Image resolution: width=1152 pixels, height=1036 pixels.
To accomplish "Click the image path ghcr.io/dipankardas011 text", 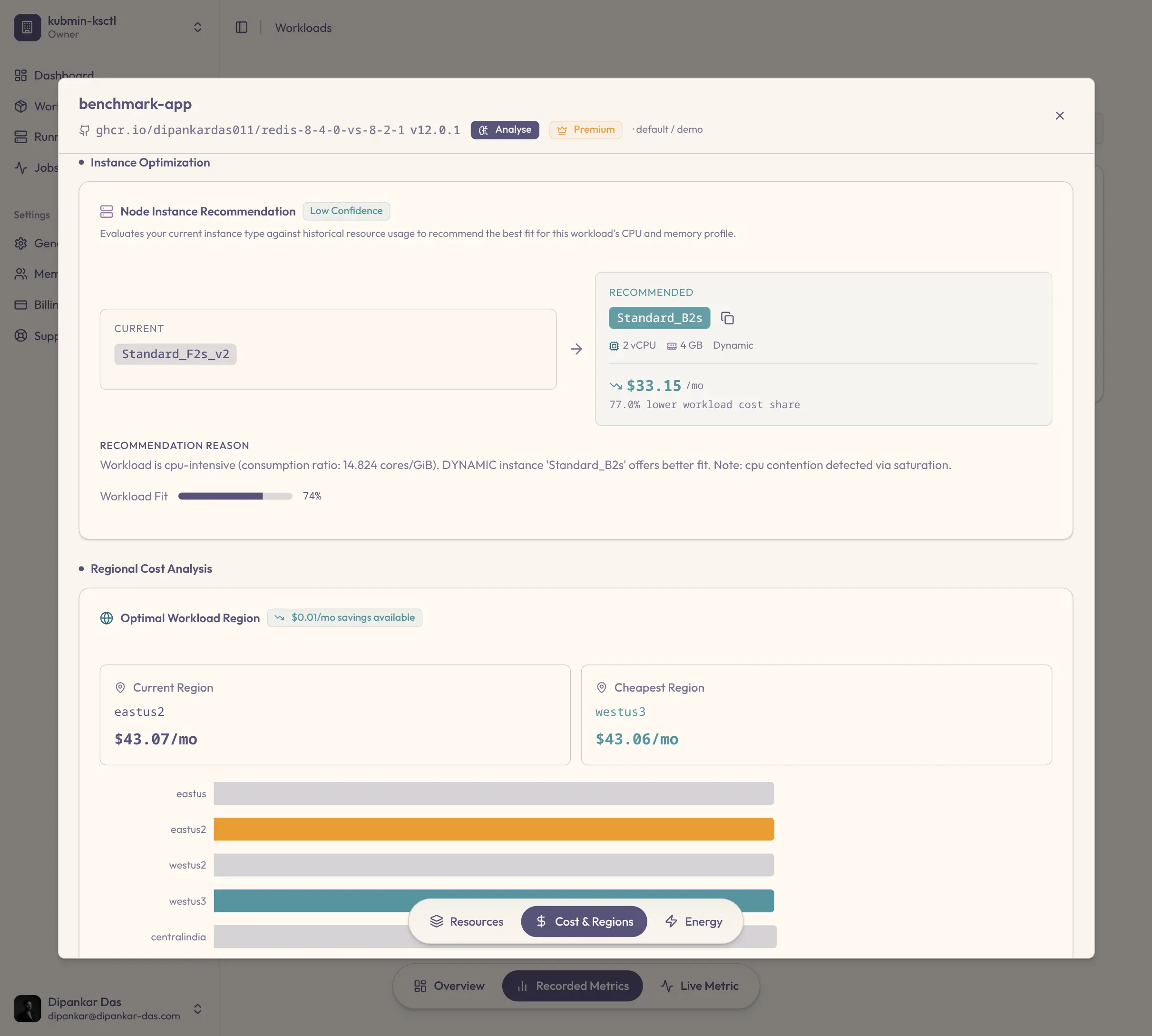I will pyautogui.click(x=250, y=130).
